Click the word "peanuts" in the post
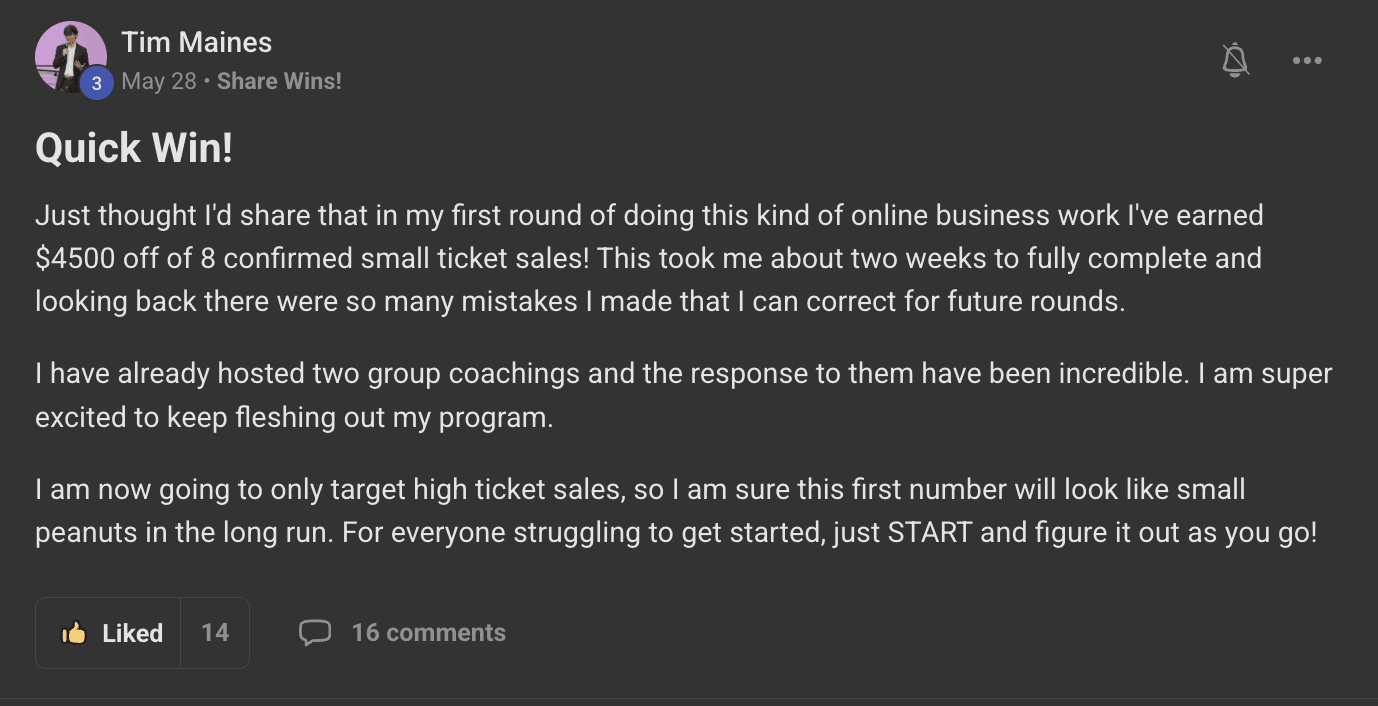Viewport: 1378px width, 706px height. coord(83,532)
